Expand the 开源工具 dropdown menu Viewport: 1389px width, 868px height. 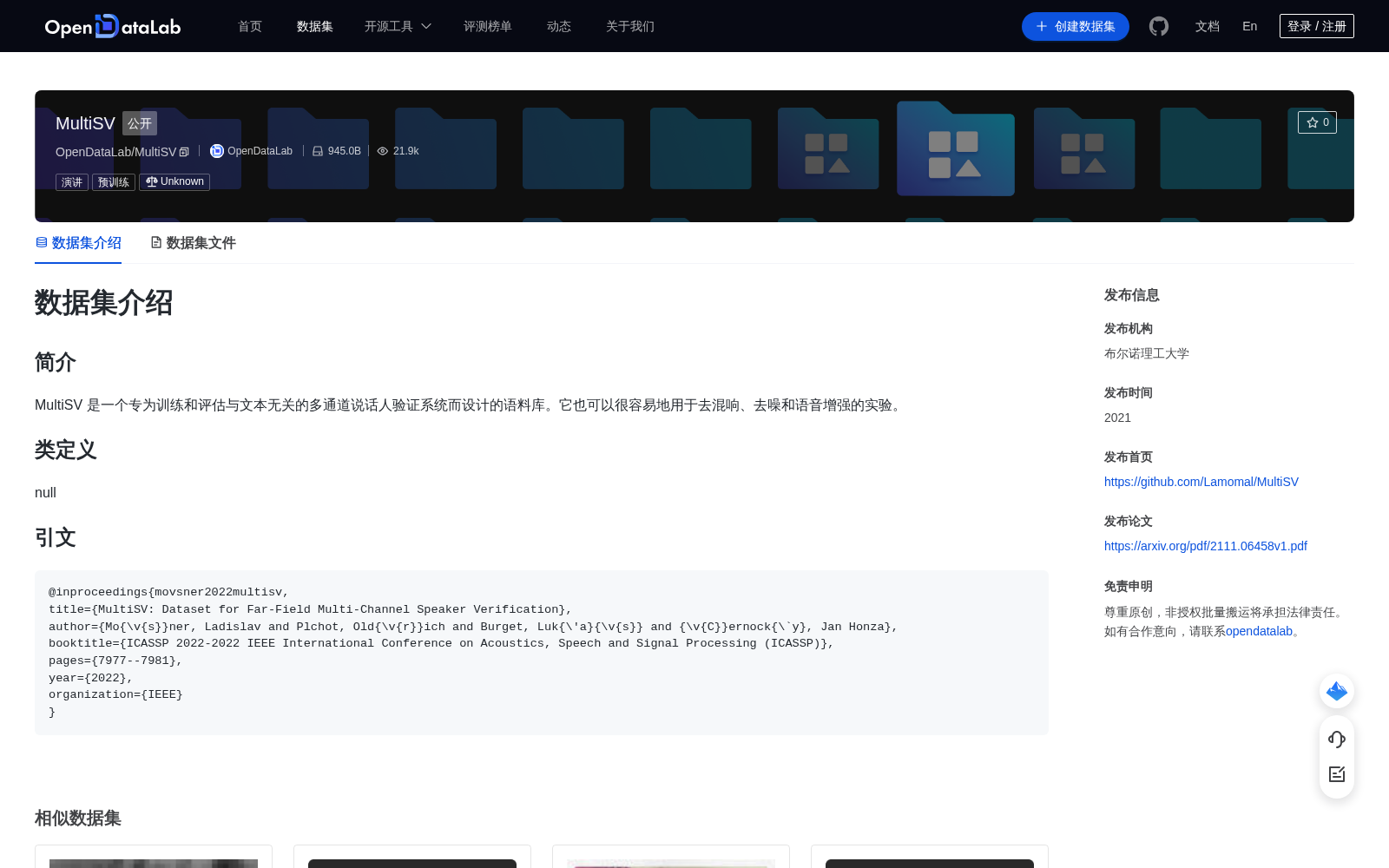(398, 26)
